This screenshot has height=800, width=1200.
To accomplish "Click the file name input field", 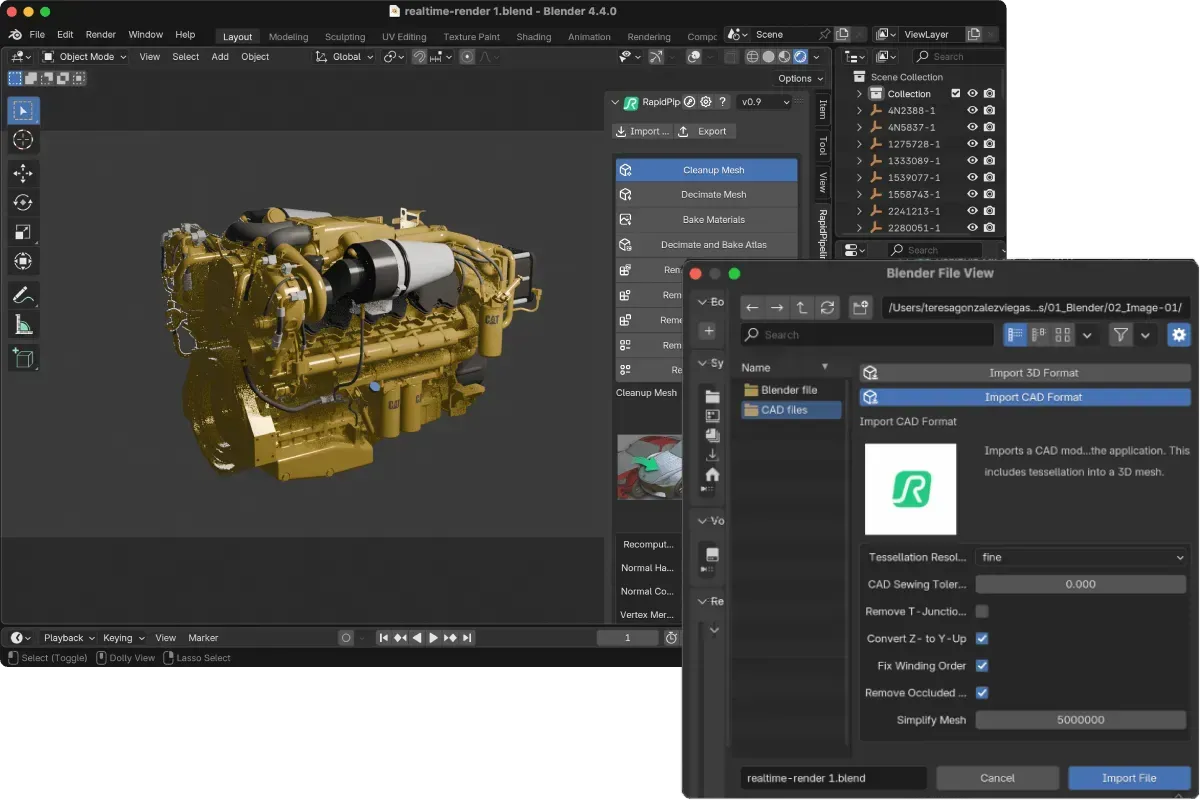I will [x=833, y=778].
